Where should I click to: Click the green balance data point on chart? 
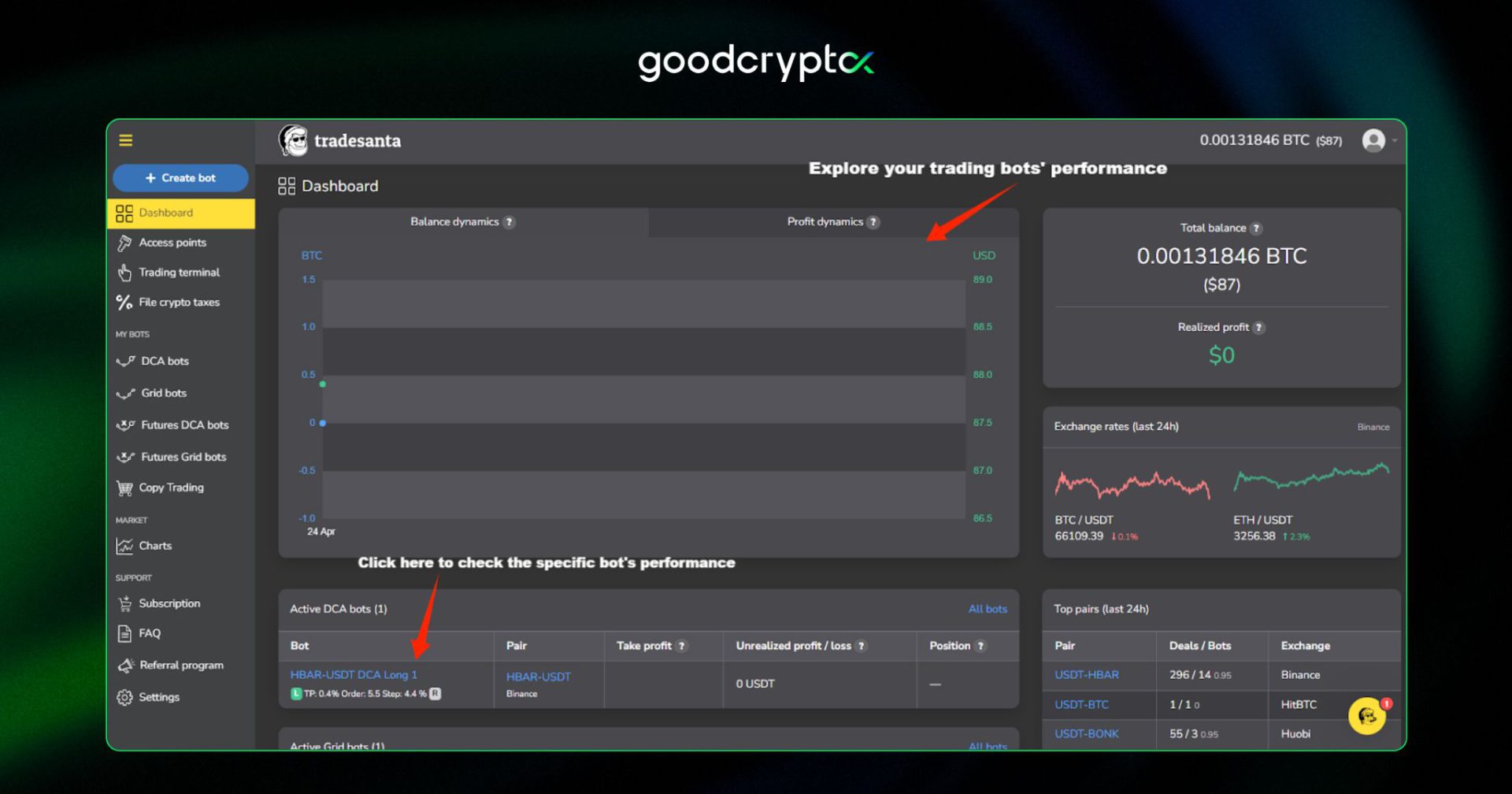pyautogui.click(x=323, y=384)
